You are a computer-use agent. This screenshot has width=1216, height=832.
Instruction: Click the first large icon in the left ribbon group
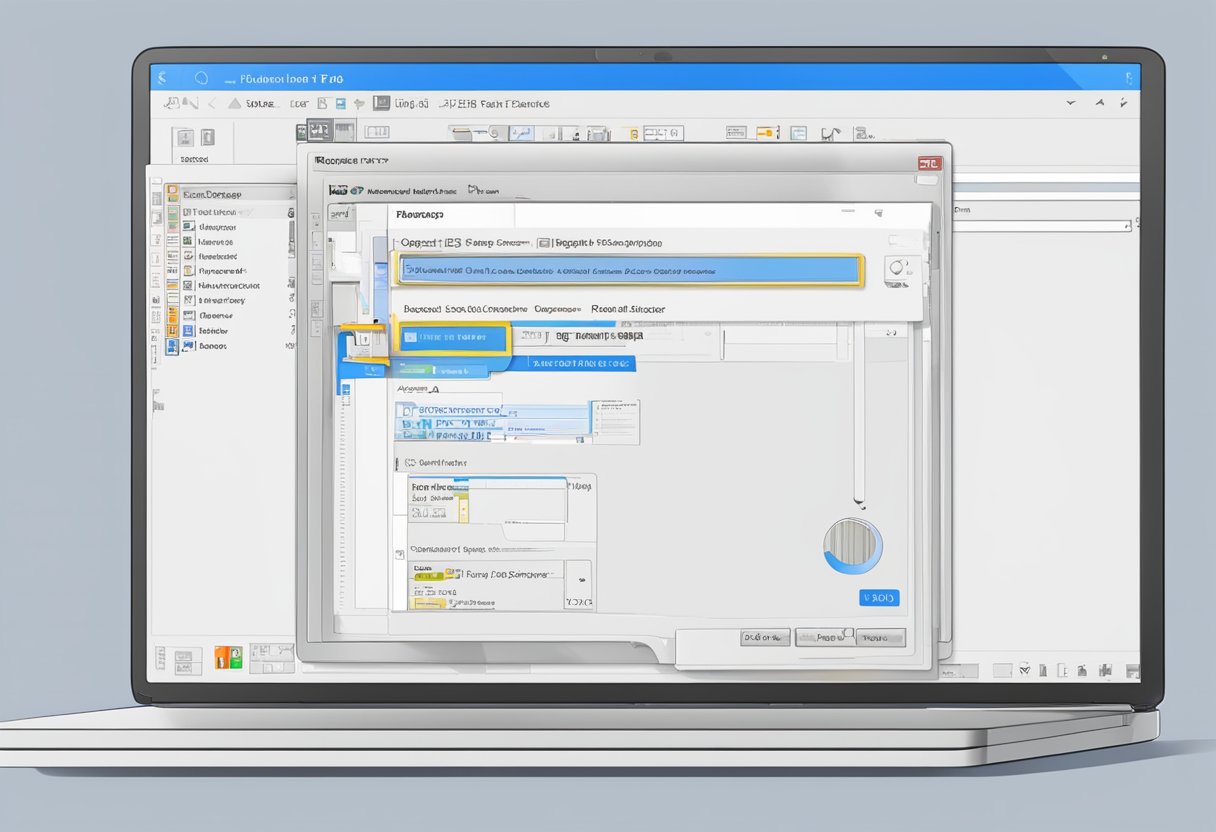coord(183,138)
